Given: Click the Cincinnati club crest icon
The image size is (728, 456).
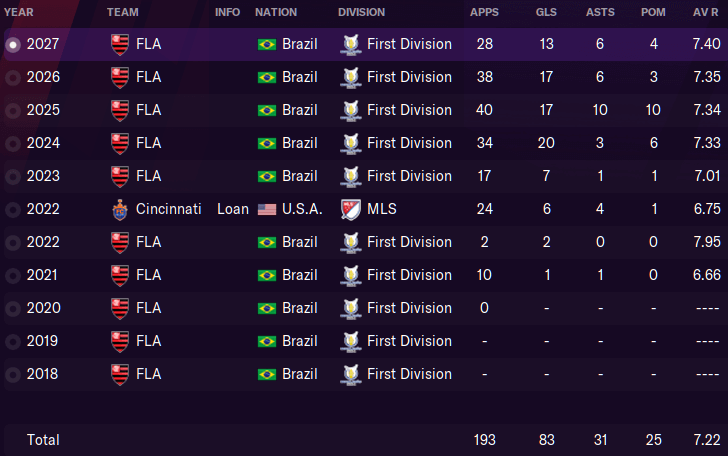Looking at the screenshot, I should point(120,210).
